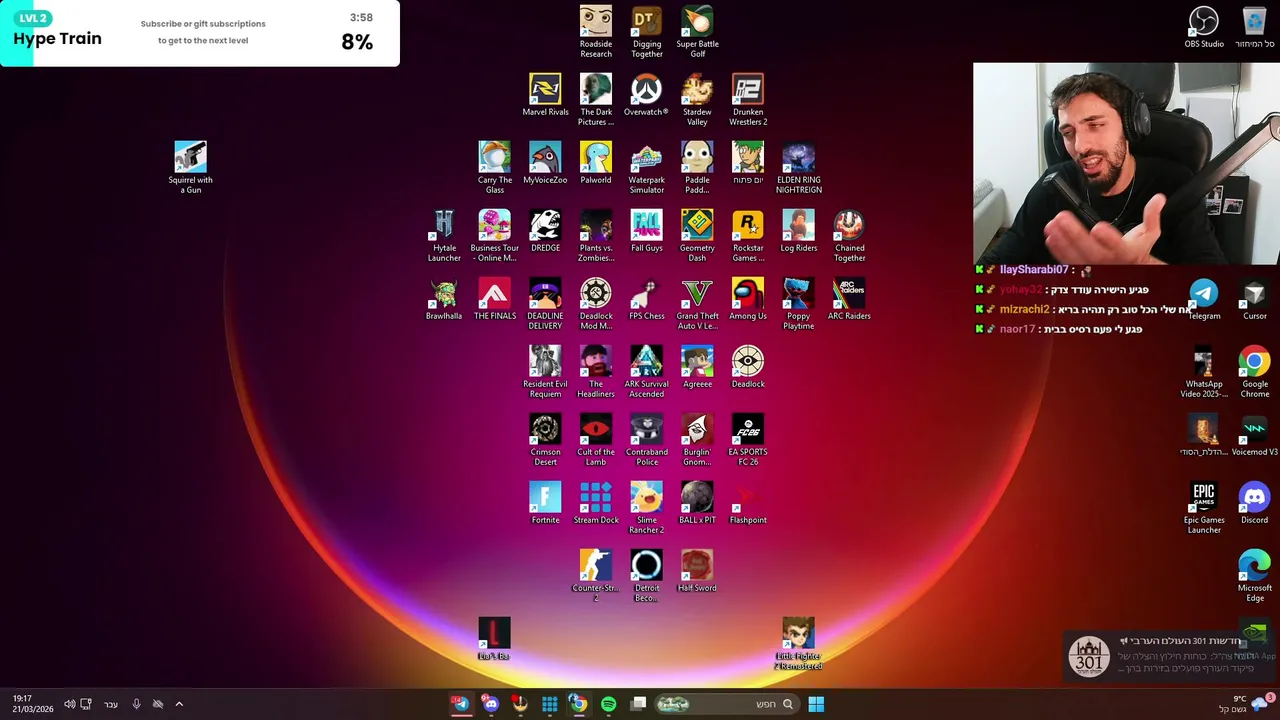Select the Paddle Paddle game icon
This screenshot has height=720, width=1280.
(x=697, y=167)
